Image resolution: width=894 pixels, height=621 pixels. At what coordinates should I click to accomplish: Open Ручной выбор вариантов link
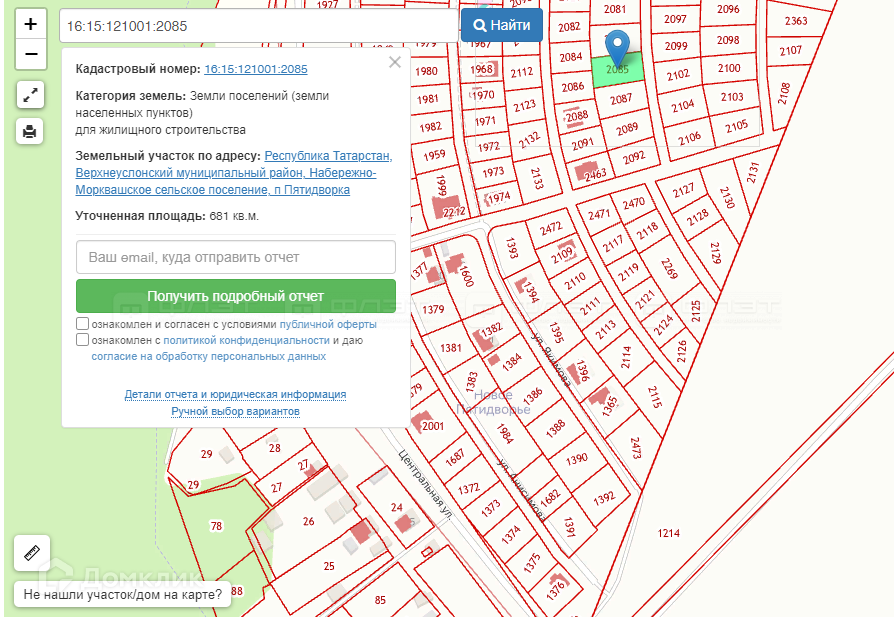click(235, 412)
